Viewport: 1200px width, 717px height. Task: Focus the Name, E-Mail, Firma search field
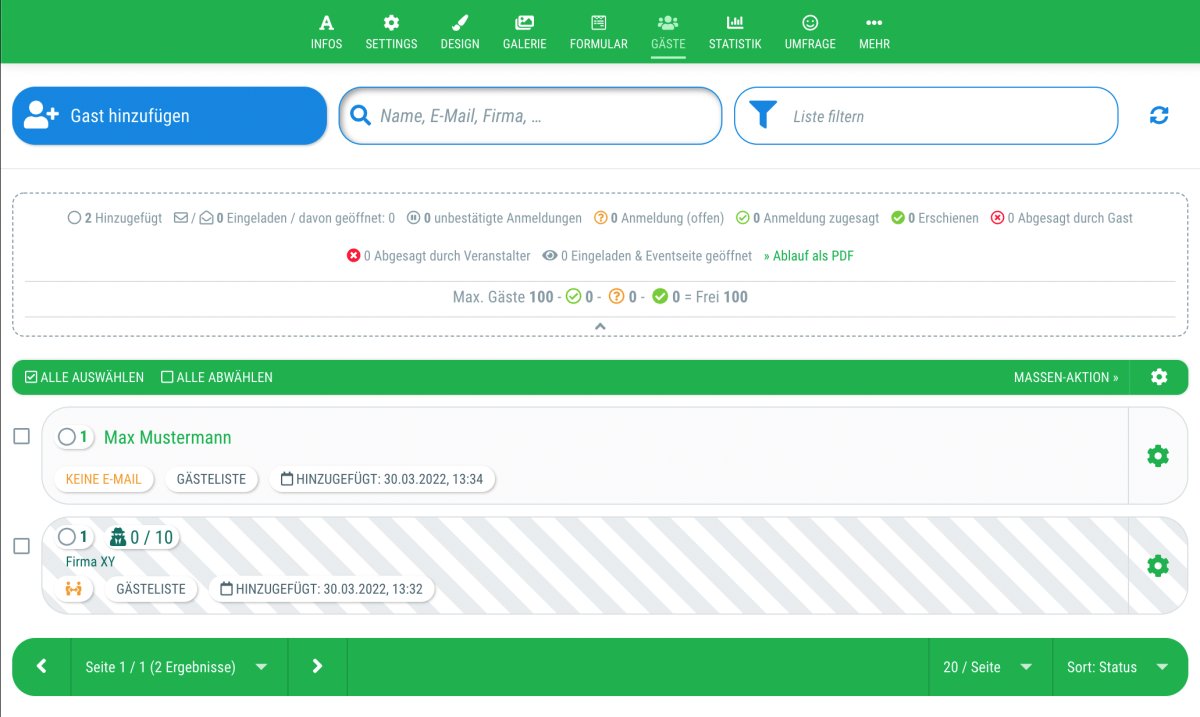[530, 116]
